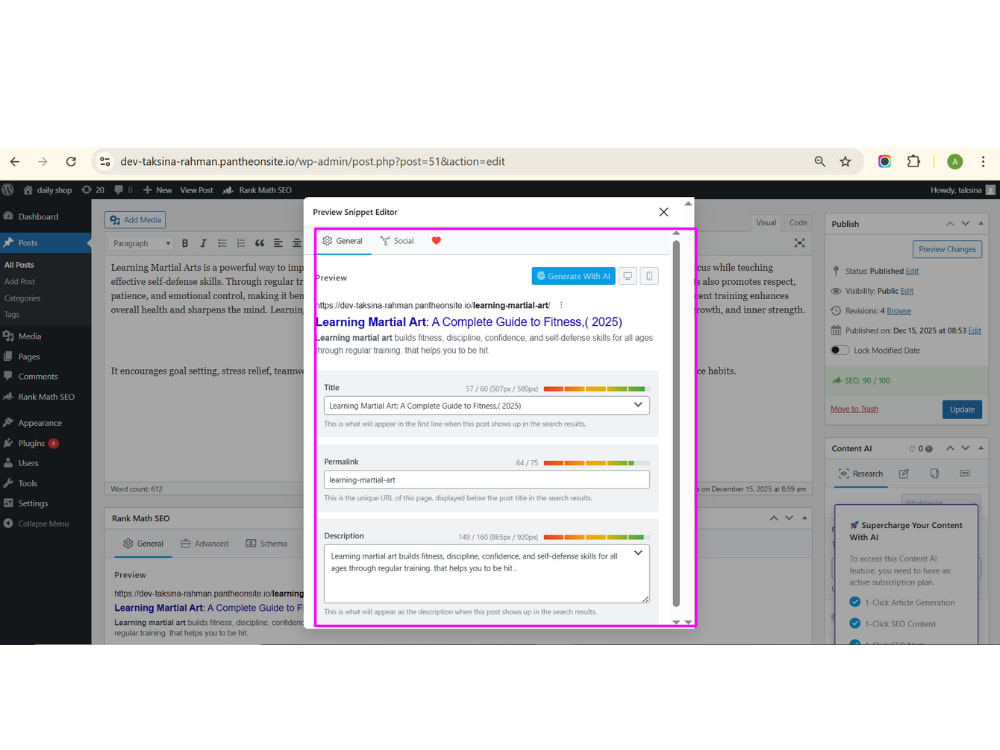Move Rank Math SEO metabox up
The width and height of the screenshot is (1000, 750).
(774, 518)
